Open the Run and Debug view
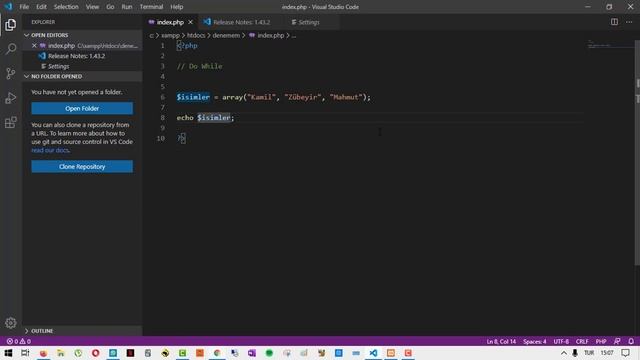640x360 pixels. coord(11,98)
